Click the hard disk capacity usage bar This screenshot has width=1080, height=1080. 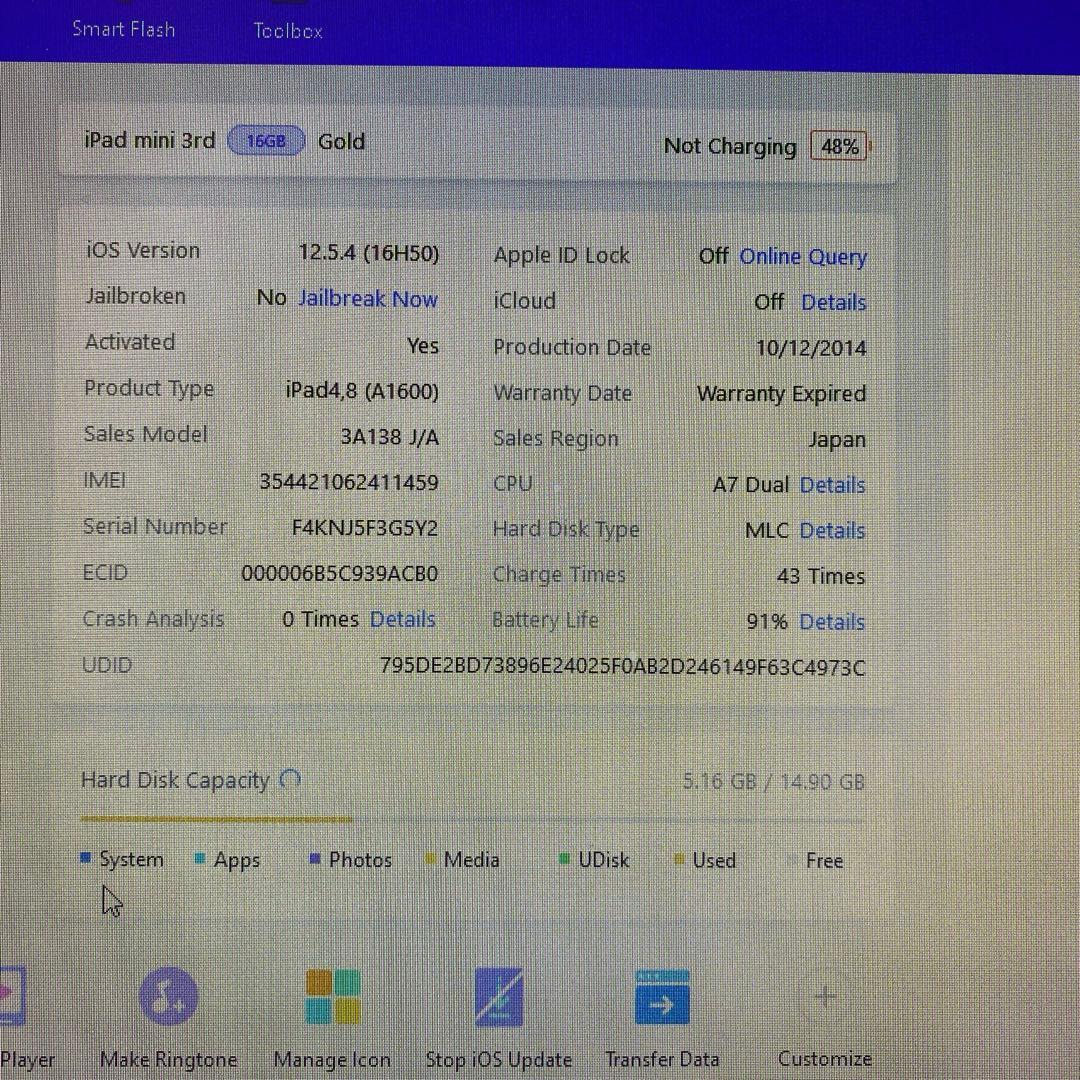472,820
